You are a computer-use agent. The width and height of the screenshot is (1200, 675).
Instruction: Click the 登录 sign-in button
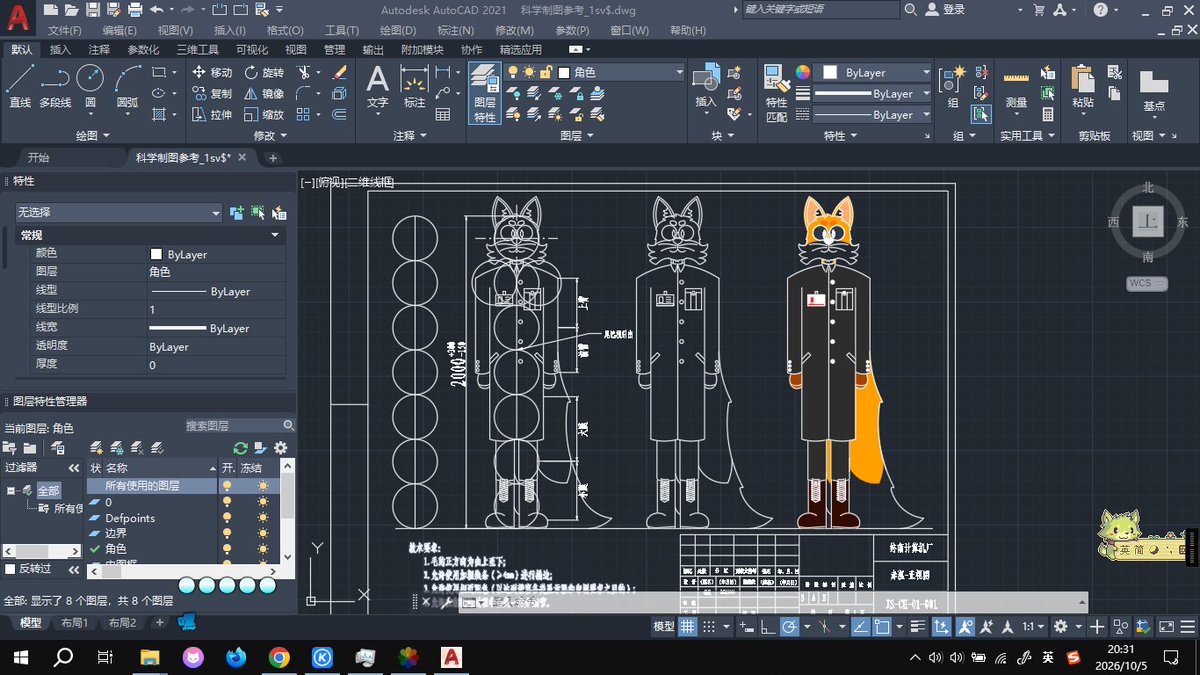tap(946, 9)
